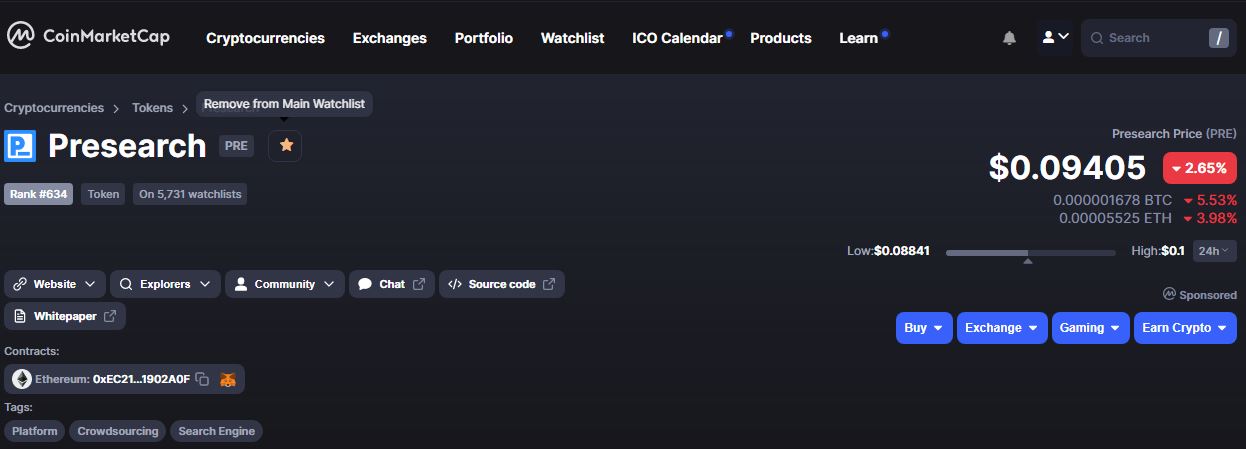Toggle the watchlist star for Presearch

285,146
